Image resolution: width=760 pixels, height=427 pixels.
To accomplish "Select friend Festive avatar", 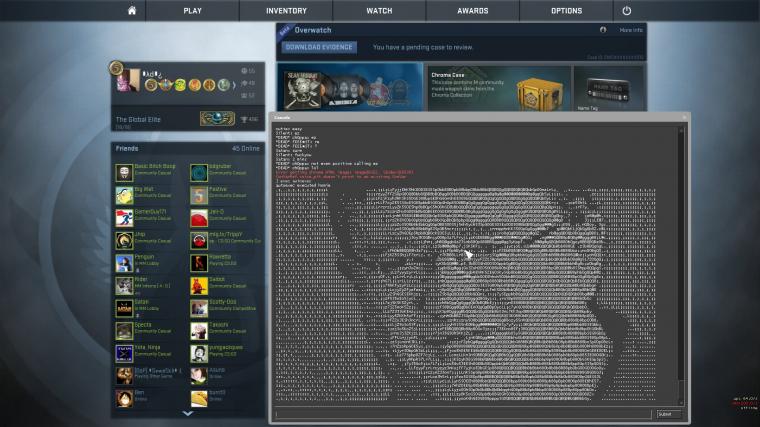I will tap(199, 195).
